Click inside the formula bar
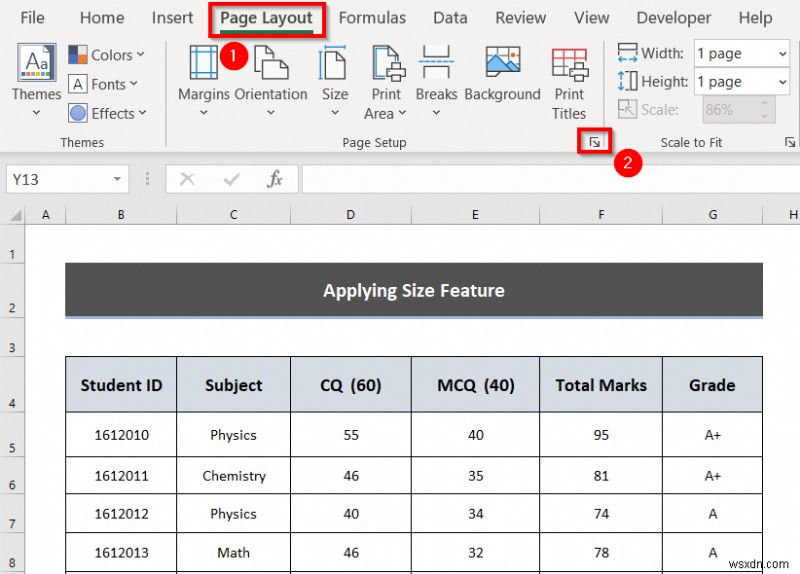The height and width of the screenshot is (574, 800). coord(551,179)
